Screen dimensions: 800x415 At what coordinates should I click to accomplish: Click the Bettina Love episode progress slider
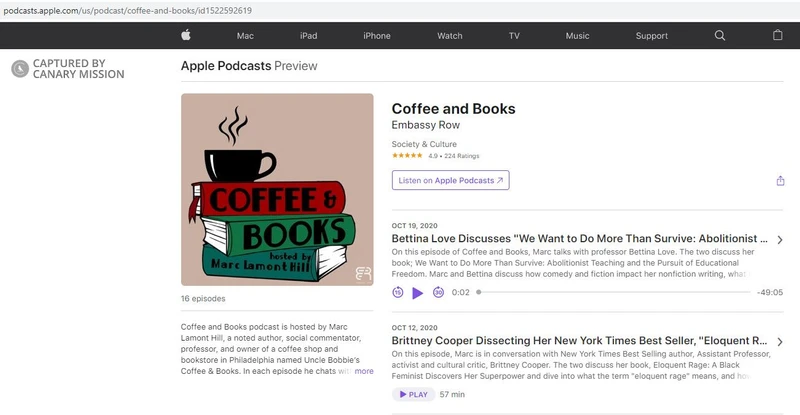click(614, 292)
